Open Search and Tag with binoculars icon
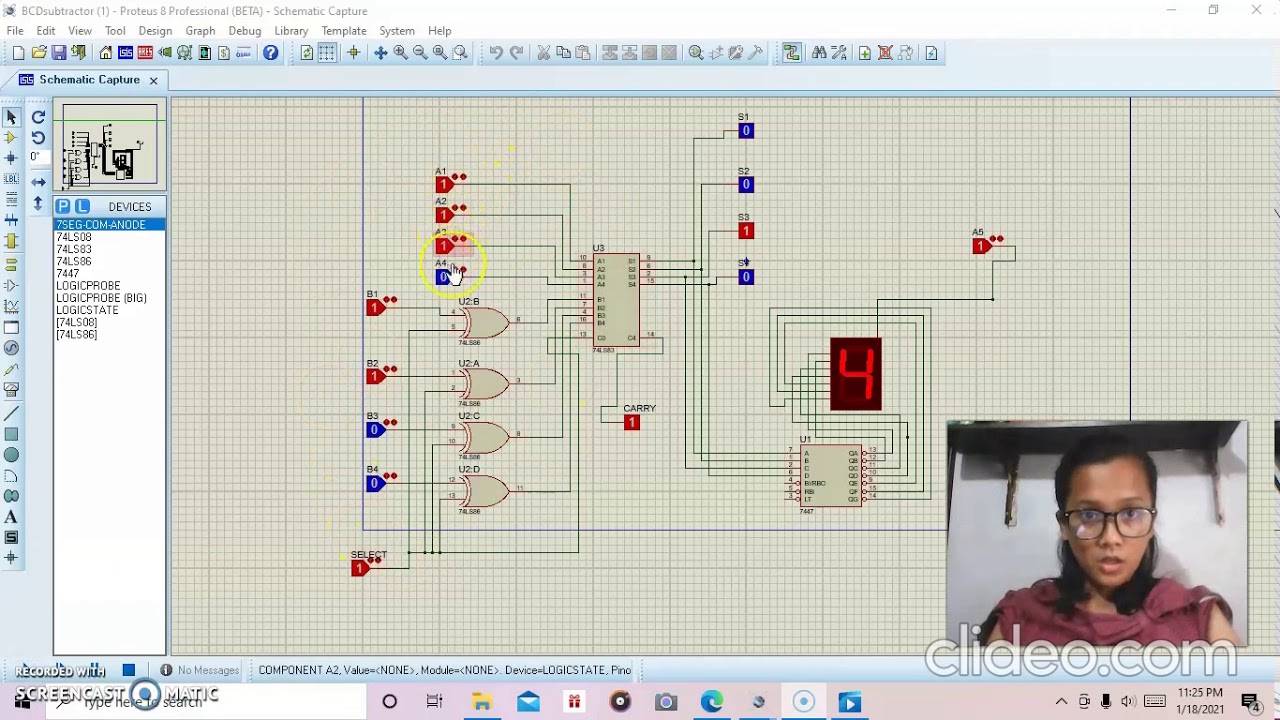Image resolution: width=1280 pixels, height=720 pixels. coord(820,53)
